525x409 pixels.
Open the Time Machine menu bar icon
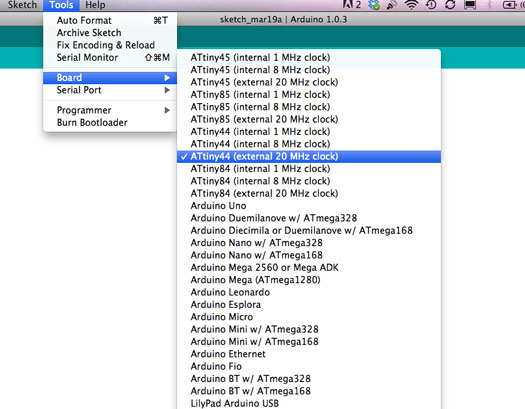click(x=431, y=5)
